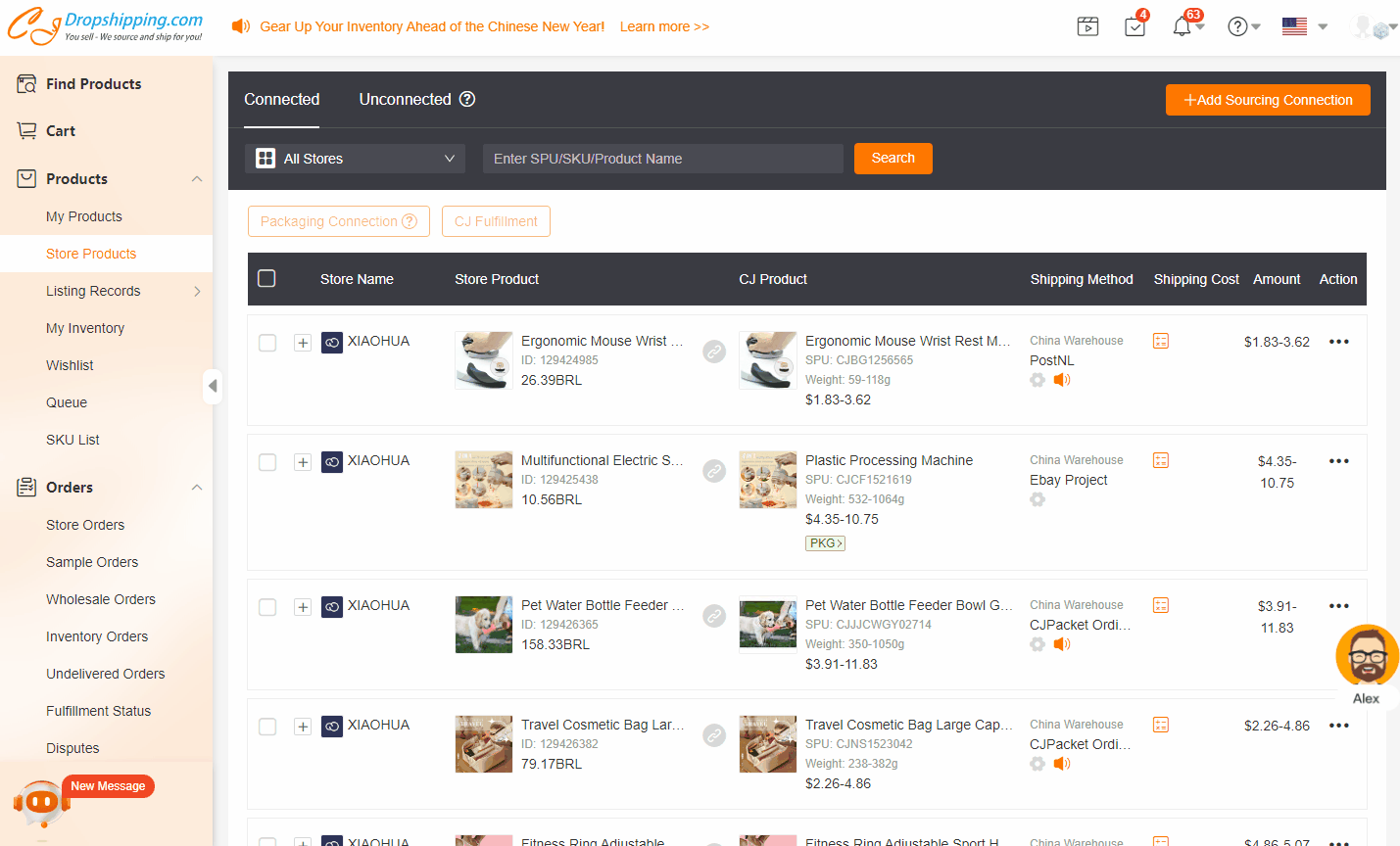Select the Pet Water Bottle Feeder row checkbox
The width and height of the screenshot is (1400, 846).
267,607
